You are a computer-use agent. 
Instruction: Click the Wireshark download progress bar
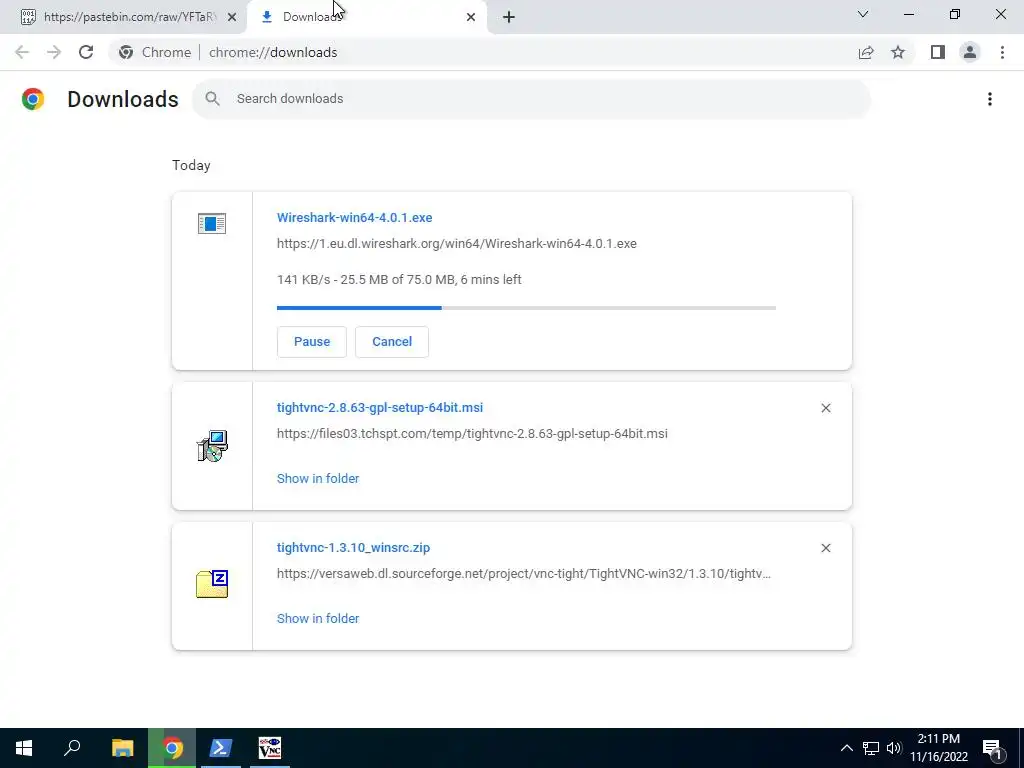click(526, 308)
